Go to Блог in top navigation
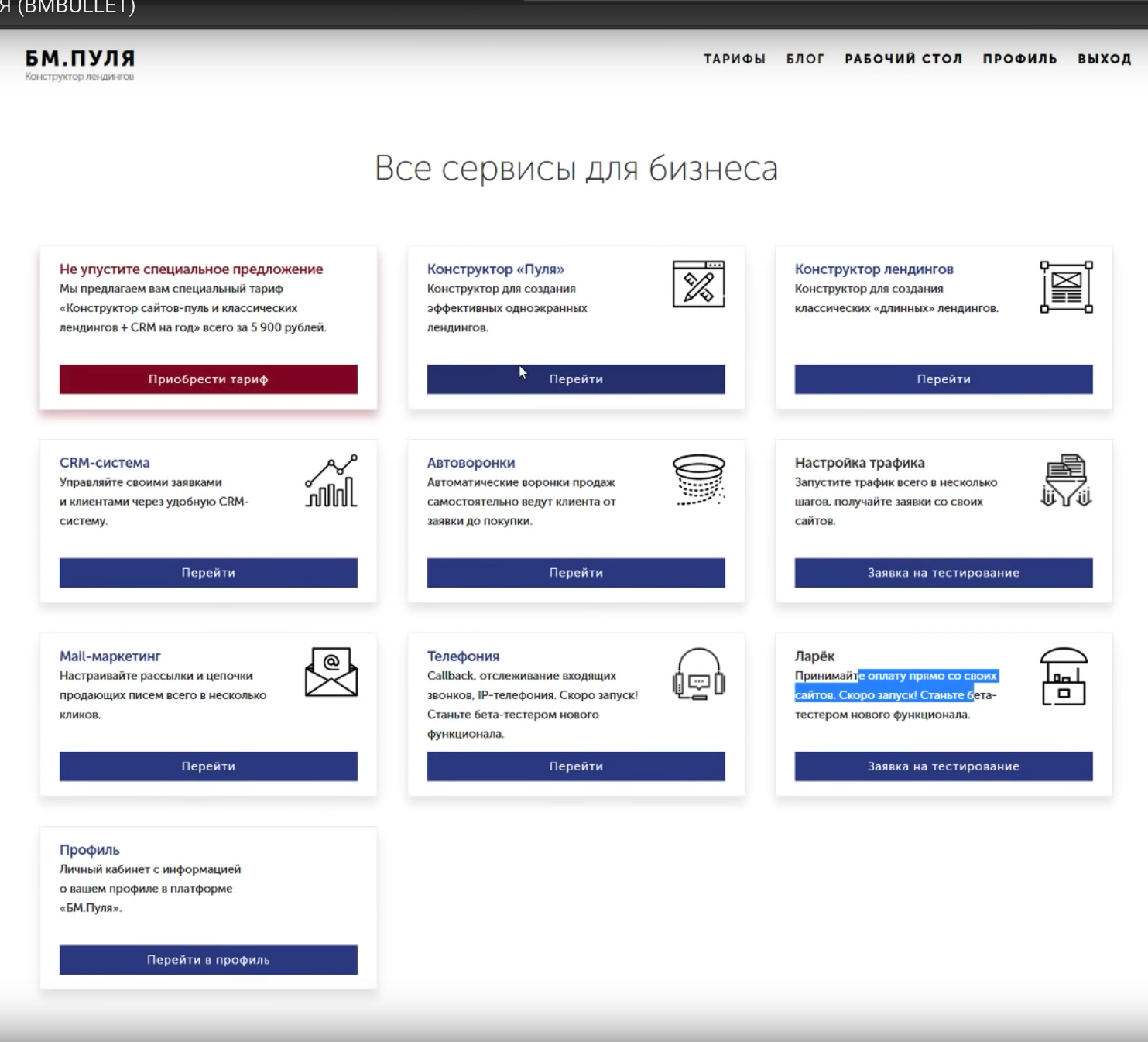1148x1042 pixels. (x=805, y=59)
